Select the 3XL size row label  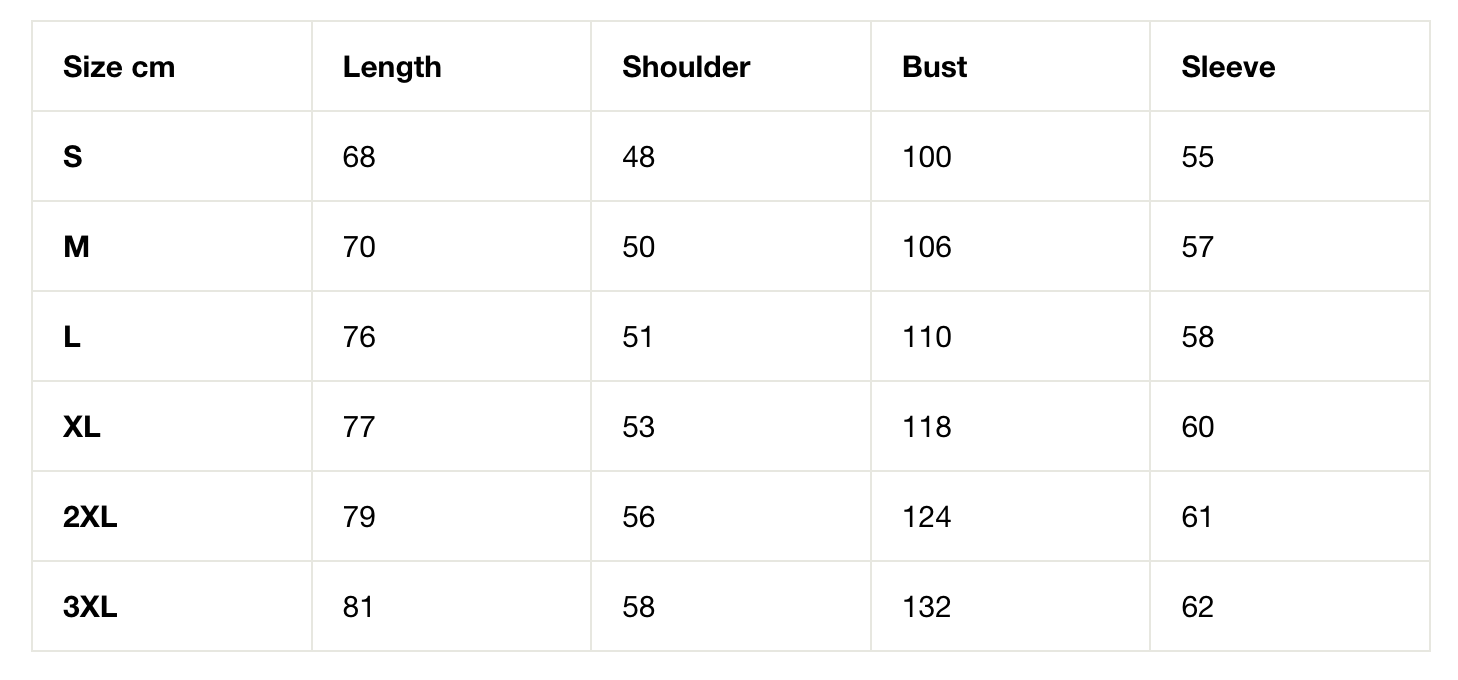[90, 607]
